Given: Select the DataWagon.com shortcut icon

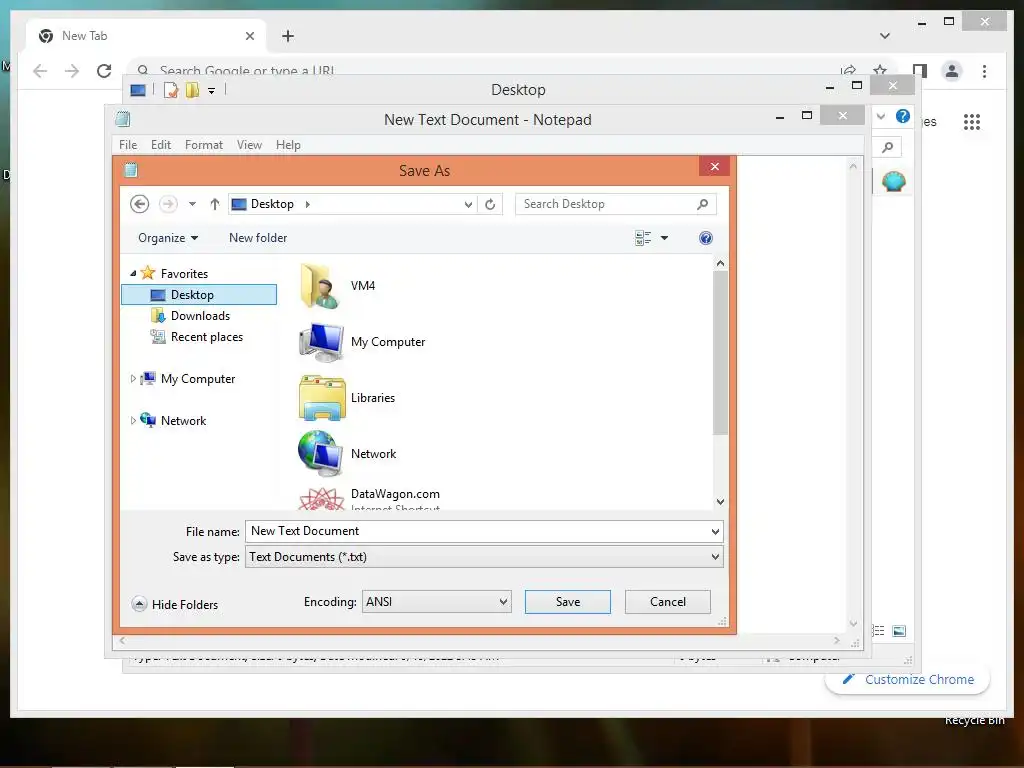Looking at the screenshot, I should tap(321, 499).
